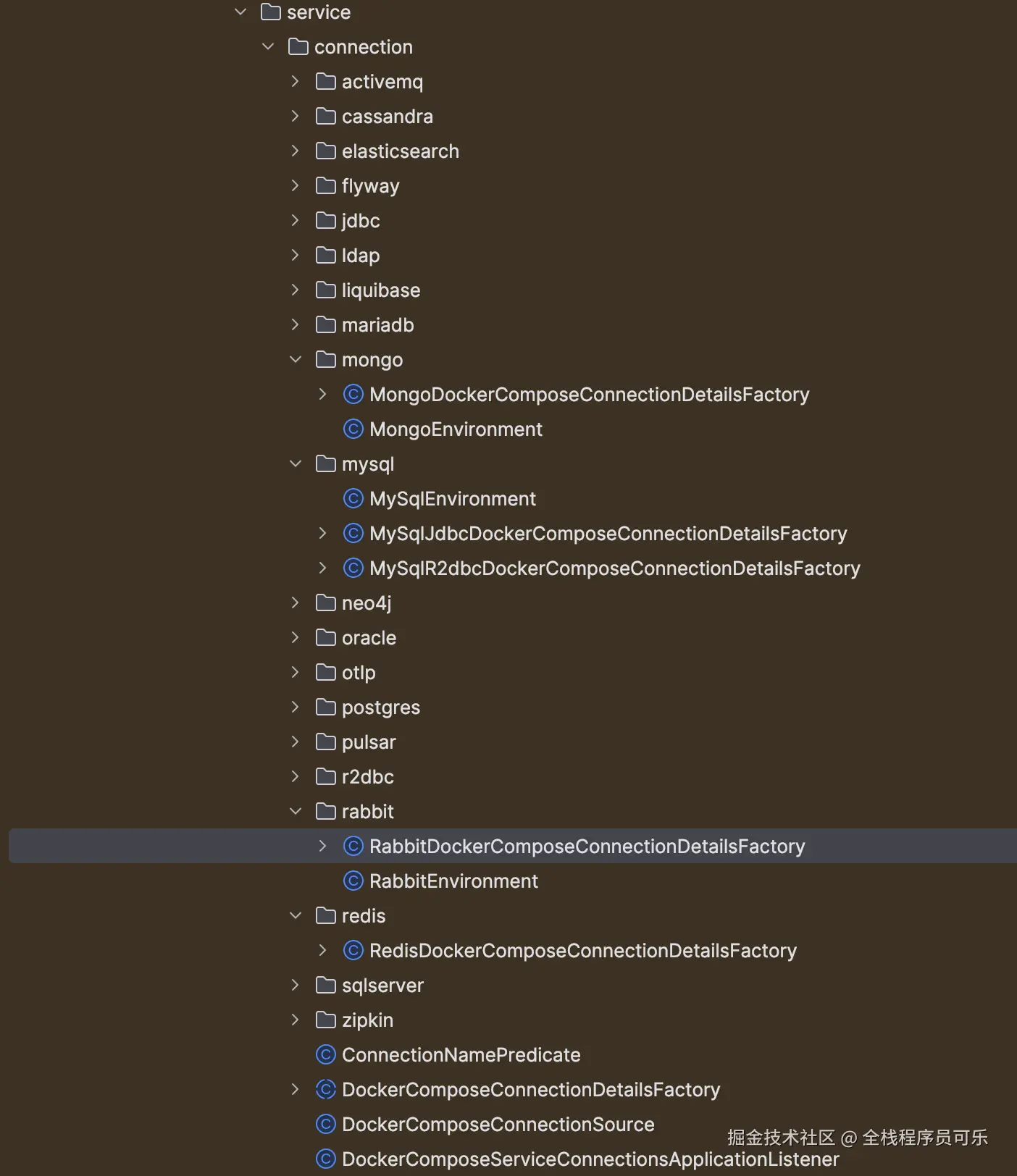1017x1176 pixels.
Task: Collapse the rabbit folder
Action: point(296,812)
